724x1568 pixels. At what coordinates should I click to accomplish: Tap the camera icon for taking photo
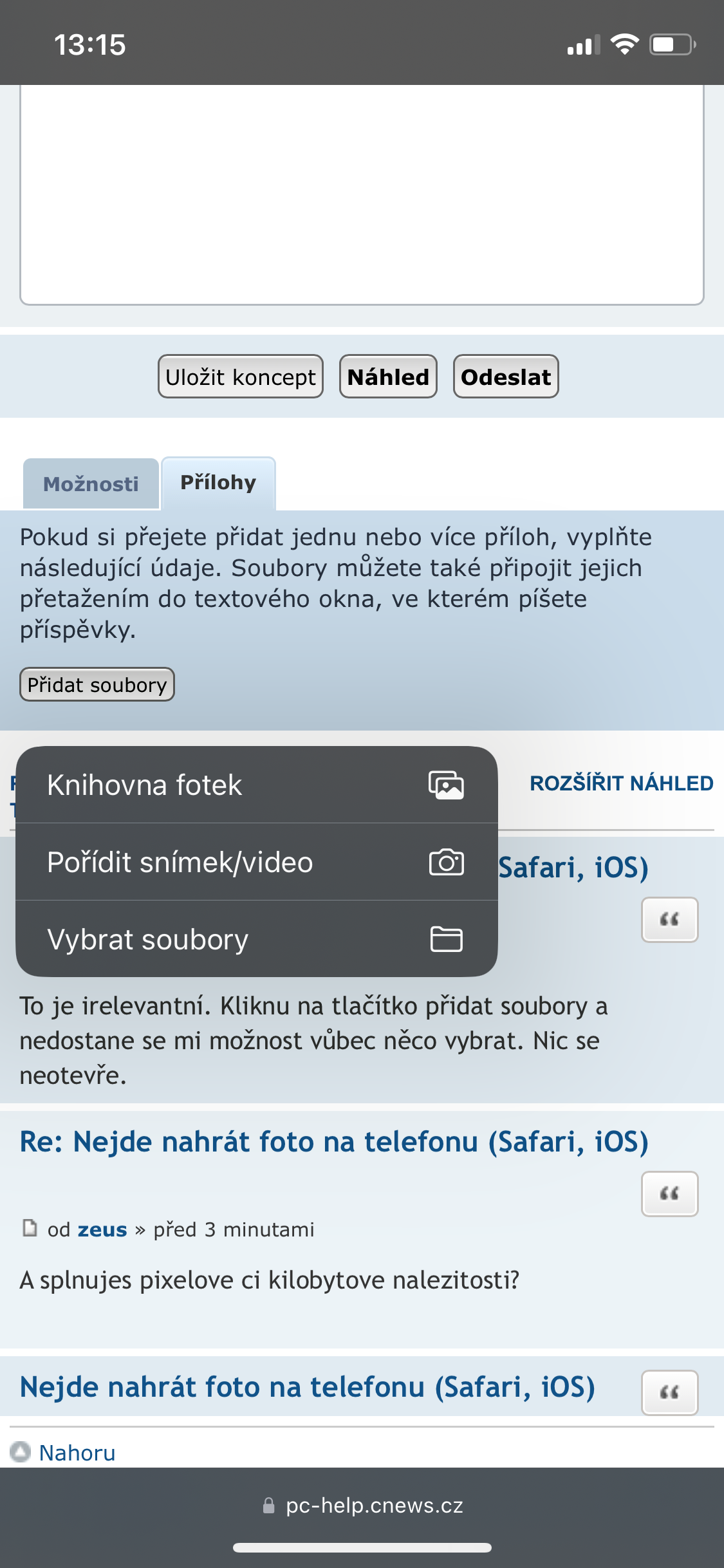446,863
